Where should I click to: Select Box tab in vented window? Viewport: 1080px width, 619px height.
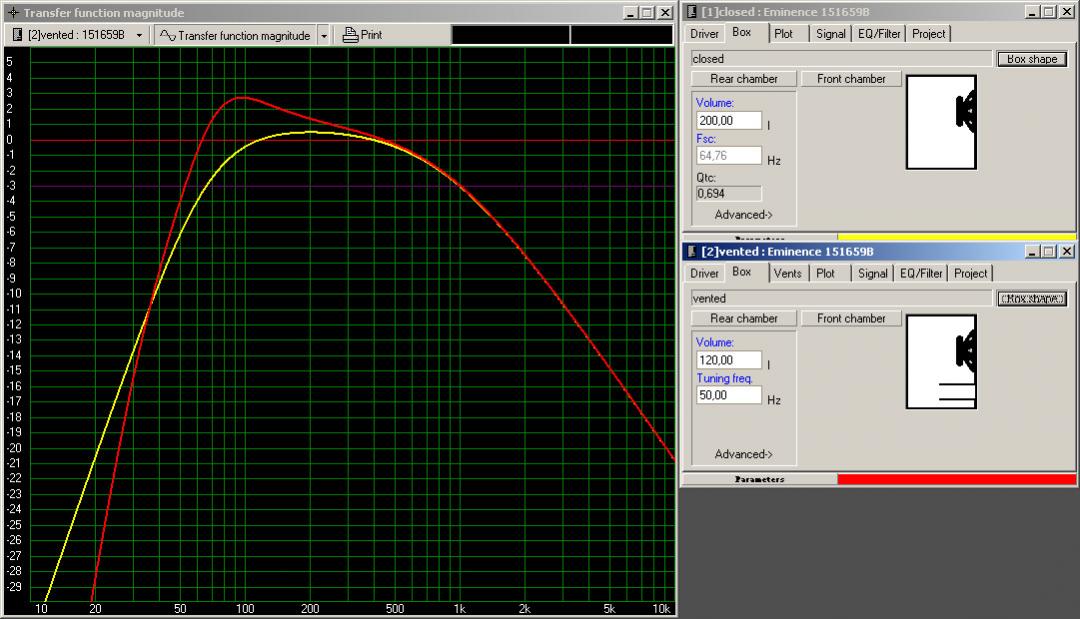click(742, 272)
